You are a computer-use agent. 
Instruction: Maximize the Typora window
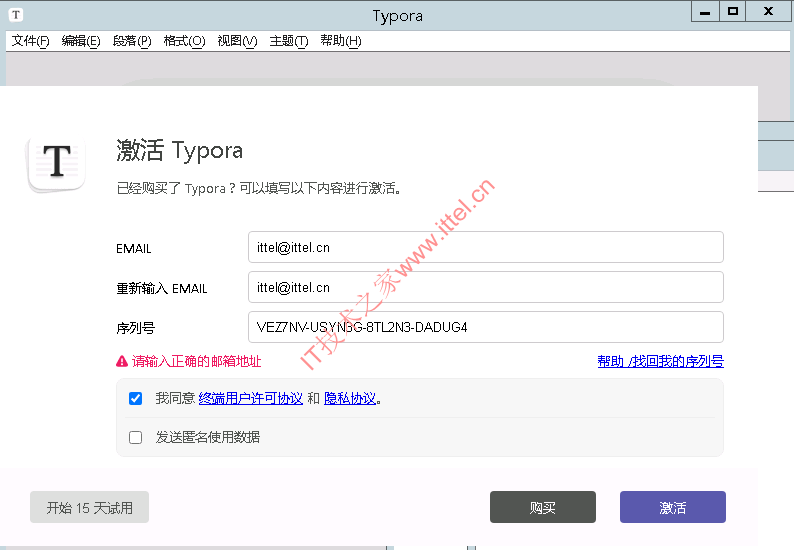pyautogui.click(x=732, y=12)
